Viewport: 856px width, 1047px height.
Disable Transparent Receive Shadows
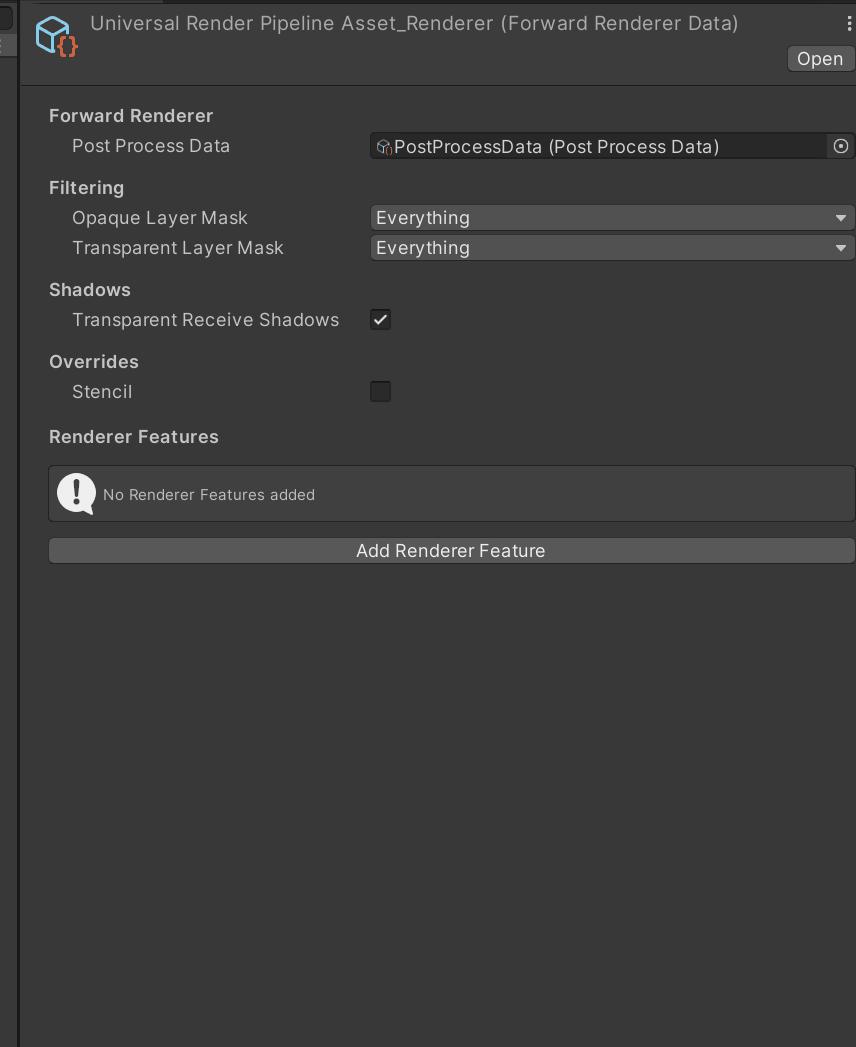pos(380,320)
